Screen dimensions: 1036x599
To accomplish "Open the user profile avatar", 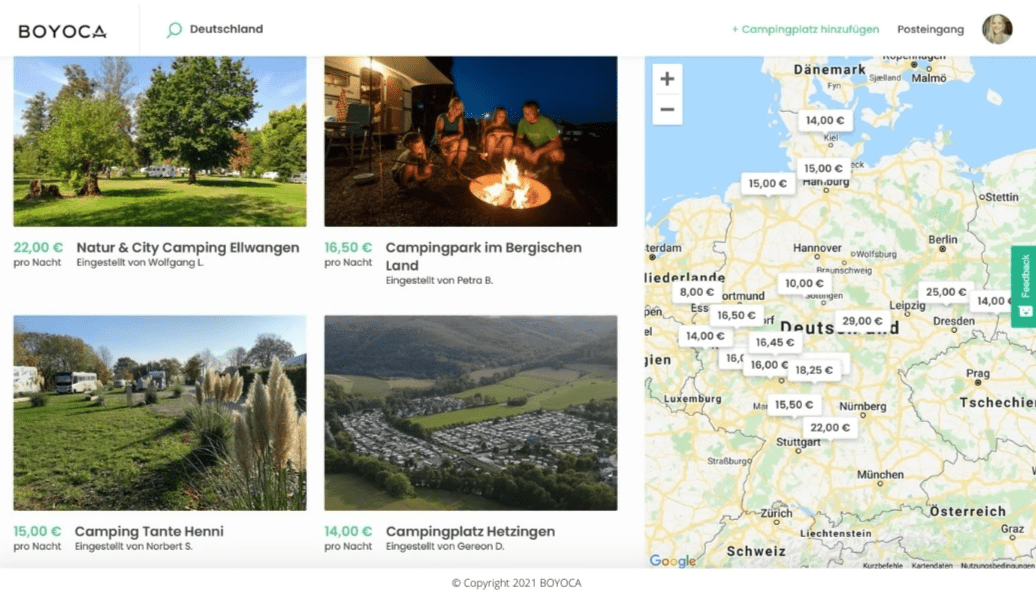I will (x=997, y=29).
